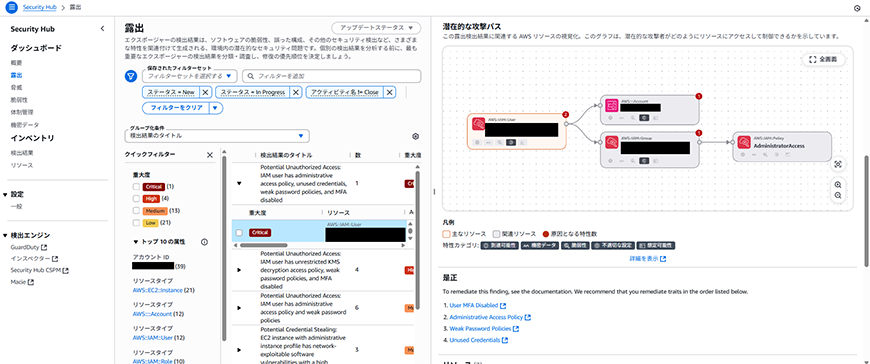
Task: Select the Critical finding row checkbox
Action: pos(239,233)
